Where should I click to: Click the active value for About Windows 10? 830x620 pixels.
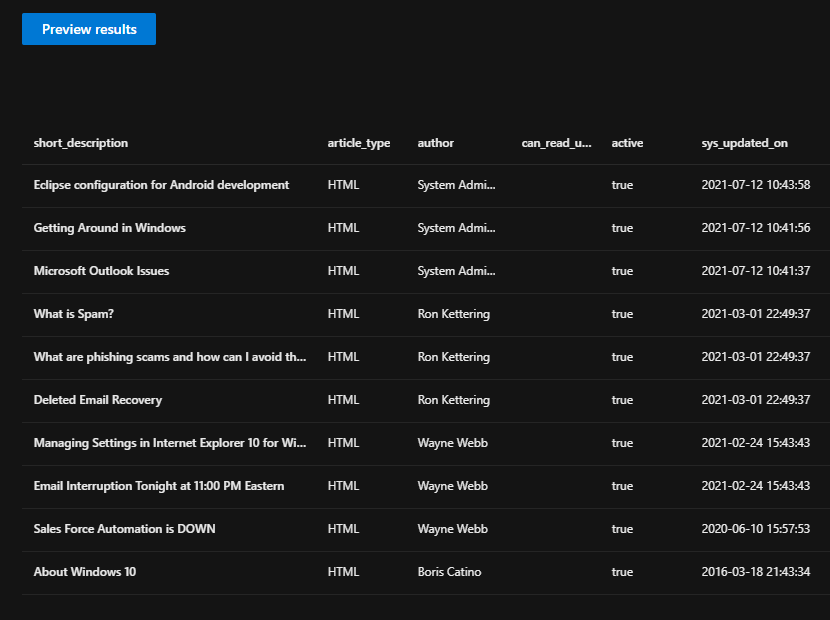[622, 572]
